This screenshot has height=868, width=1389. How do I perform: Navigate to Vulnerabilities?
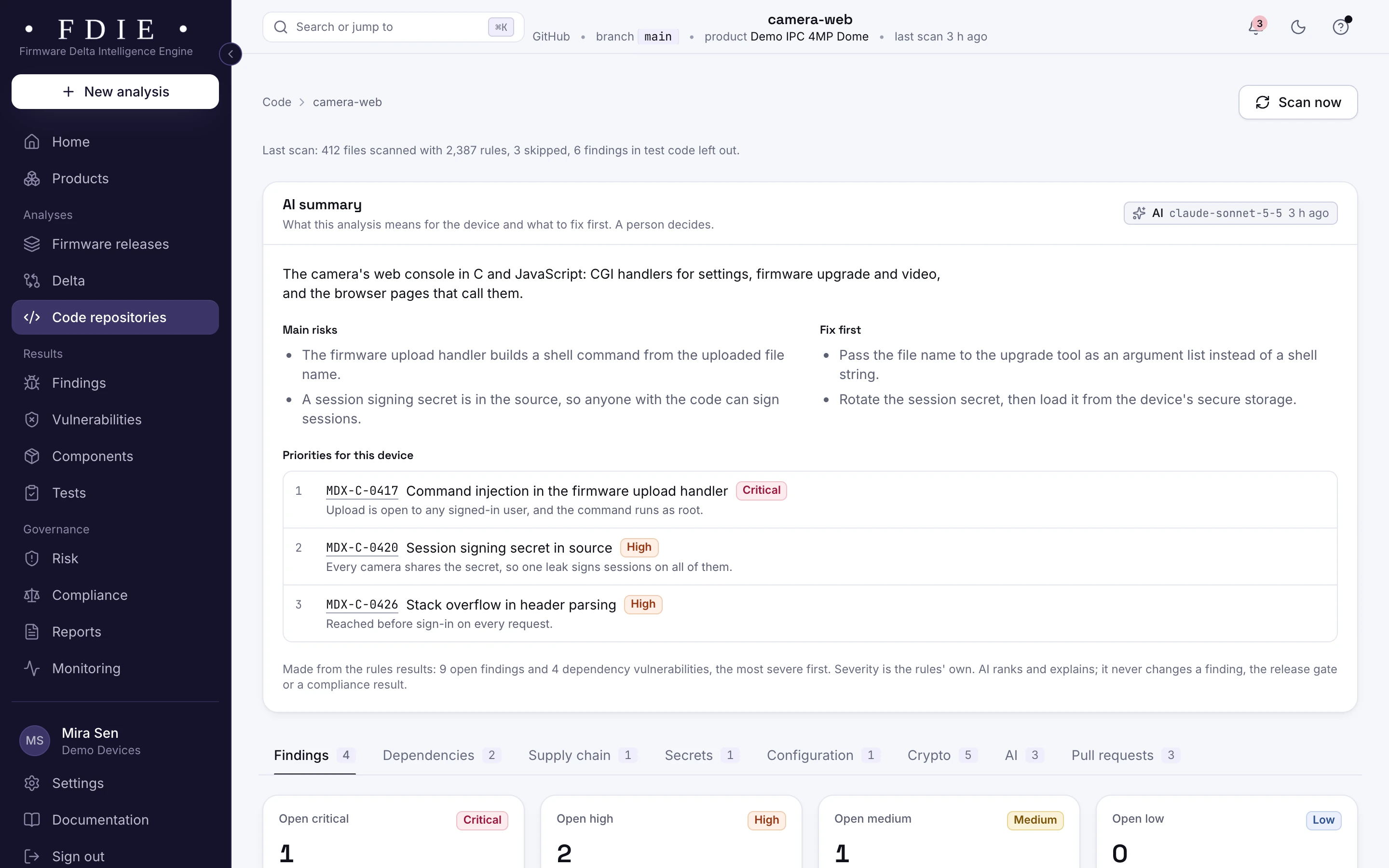[x=115, y=419]
